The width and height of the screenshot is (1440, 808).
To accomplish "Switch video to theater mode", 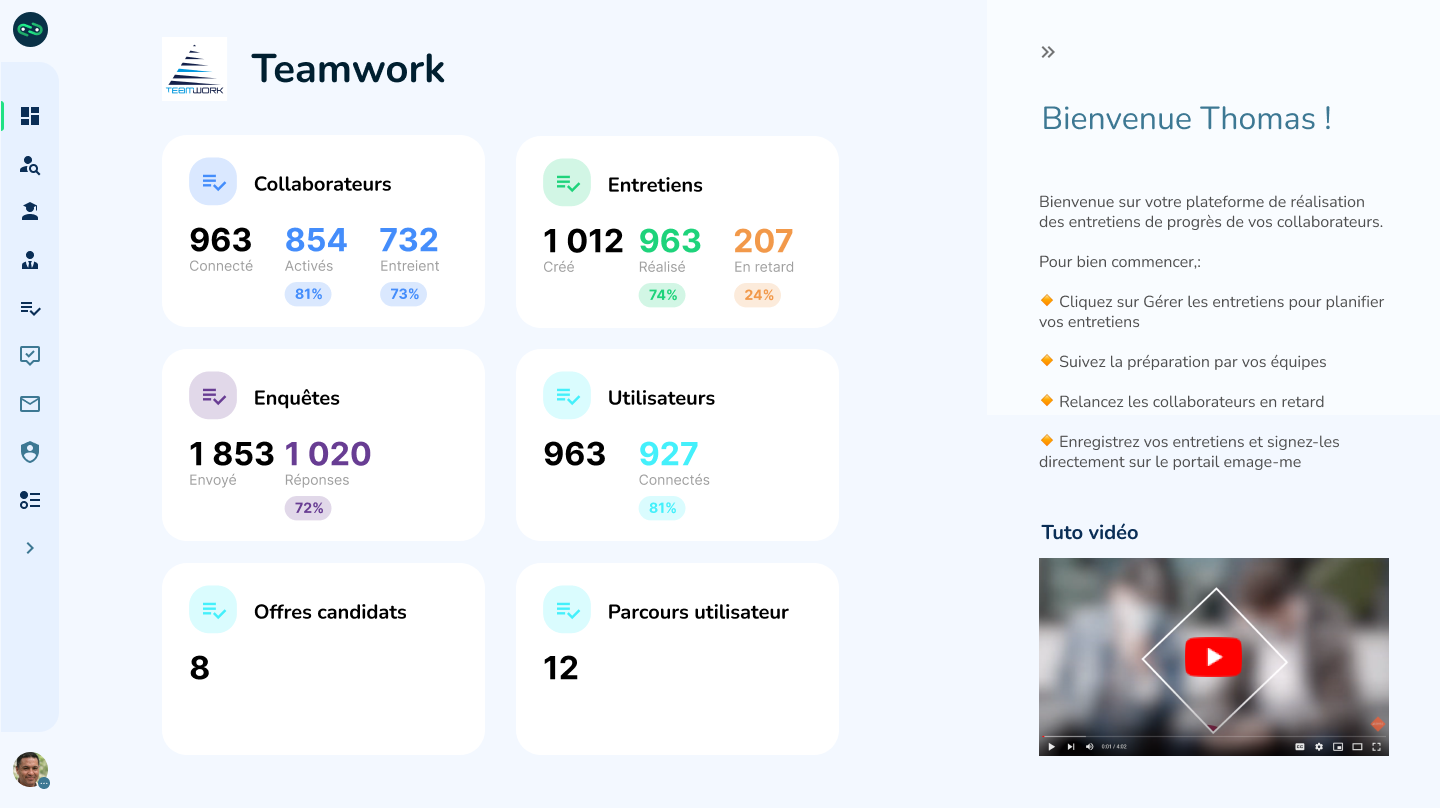I will [1357, 747].
